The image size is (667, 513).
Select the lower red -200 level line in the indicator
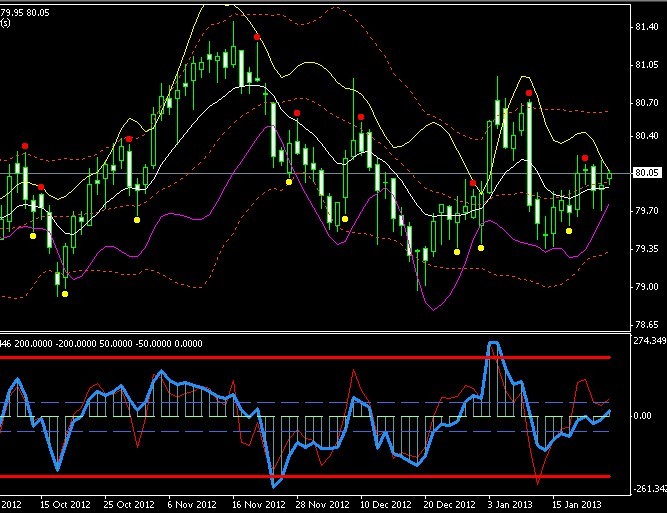[305, 476]
